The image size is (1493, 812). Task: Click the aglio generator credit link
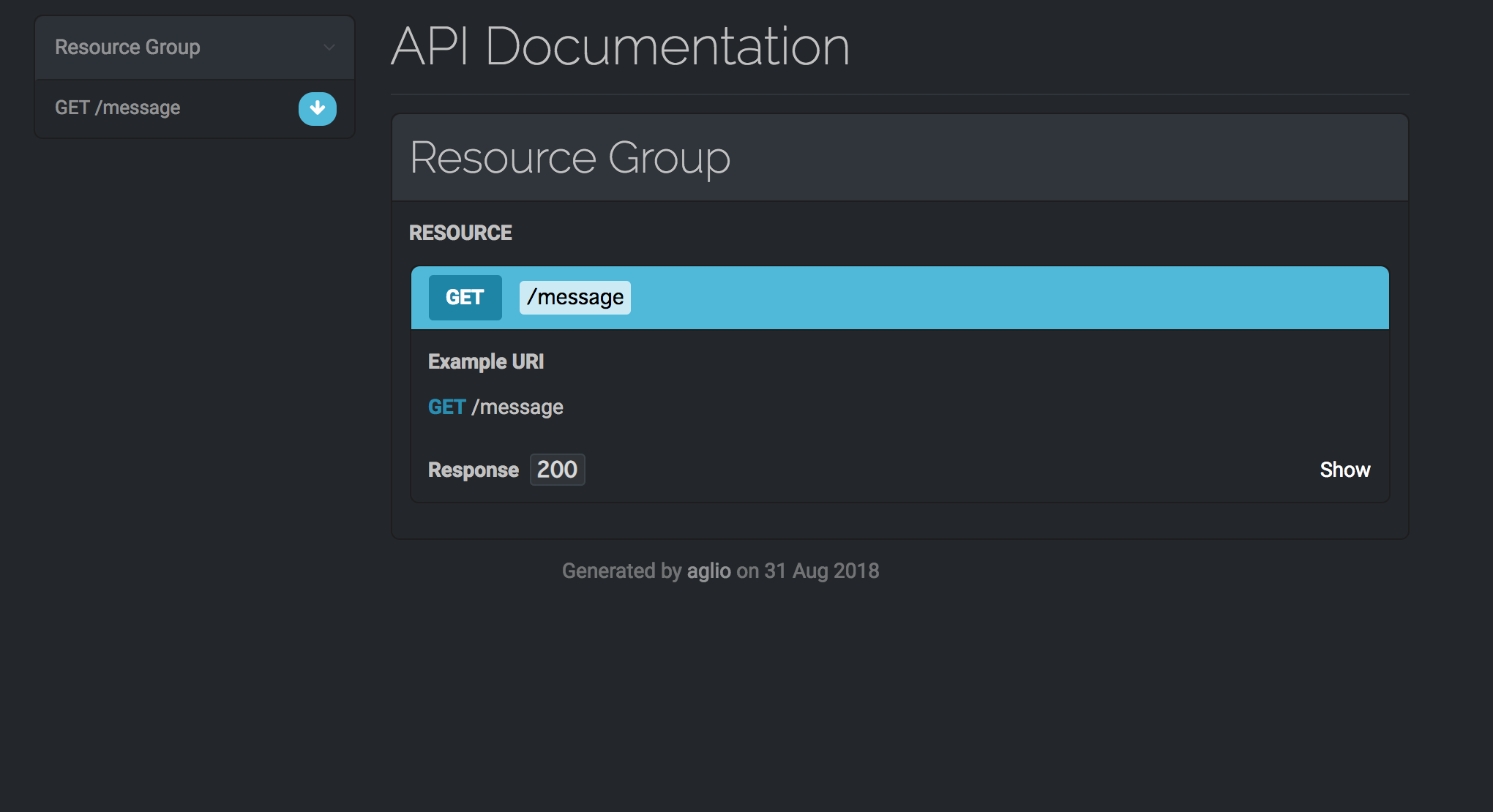click(x=708, y=571)
